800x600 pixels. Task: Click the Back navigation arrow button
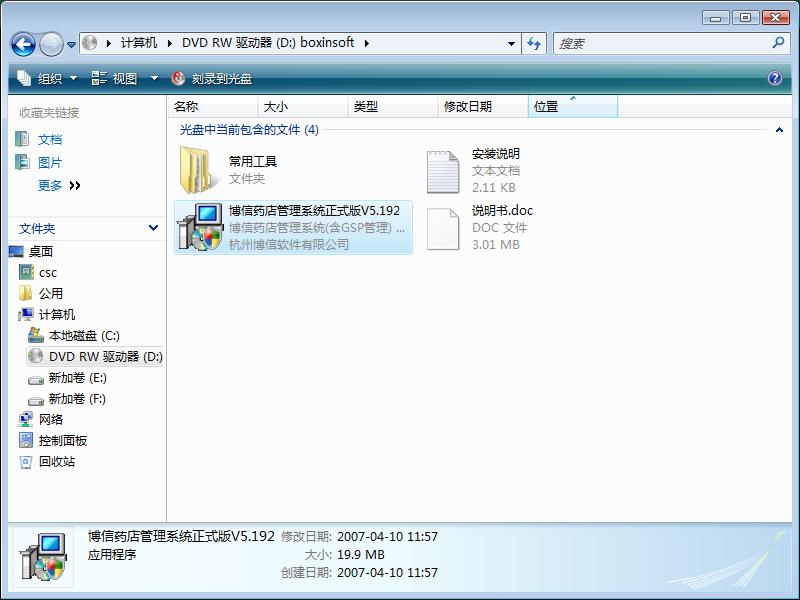23,44
